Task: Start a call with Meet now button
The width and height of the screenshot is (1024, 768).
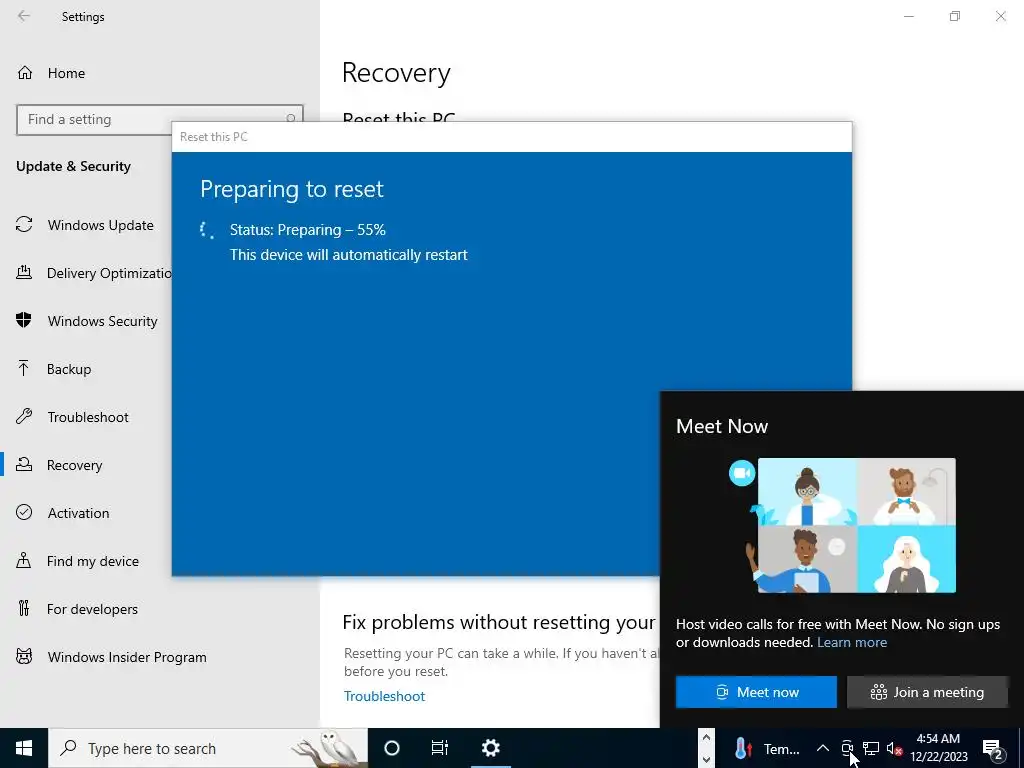Action: pyautogui.click(x=756, y=692)
